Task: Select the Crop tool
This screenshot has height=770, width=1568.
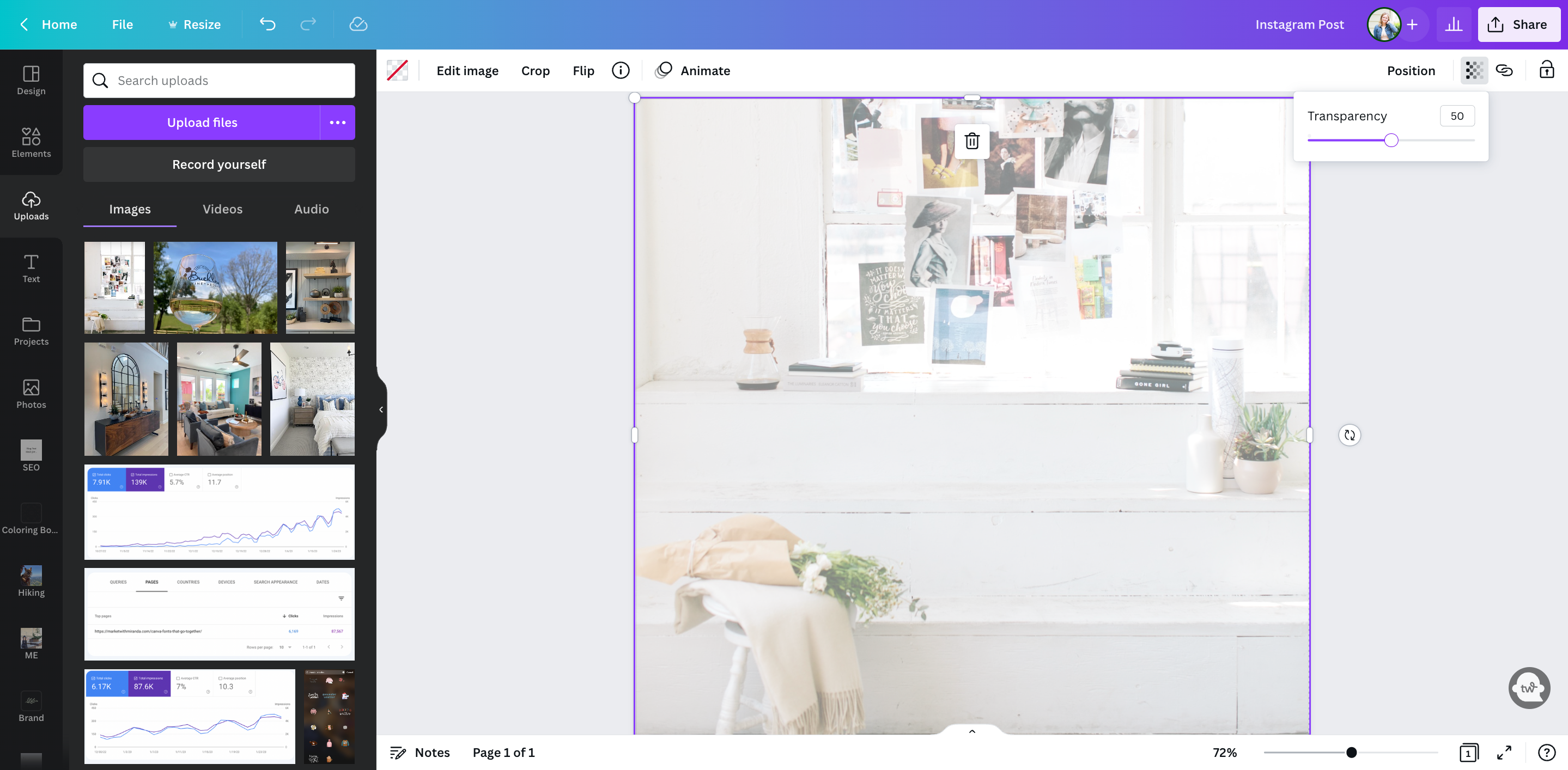Action: 535,70
